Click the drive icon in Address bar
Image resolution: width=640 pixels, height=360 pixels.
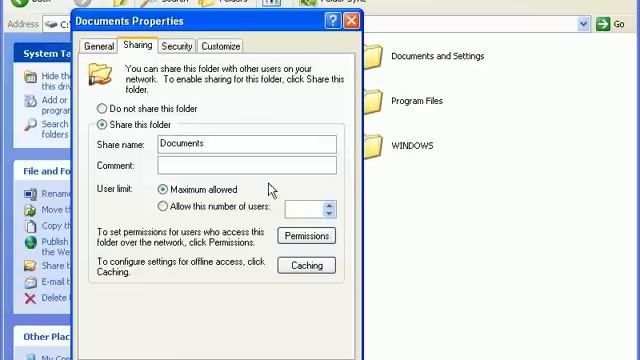pyautogui.click(x=51, y=24)
